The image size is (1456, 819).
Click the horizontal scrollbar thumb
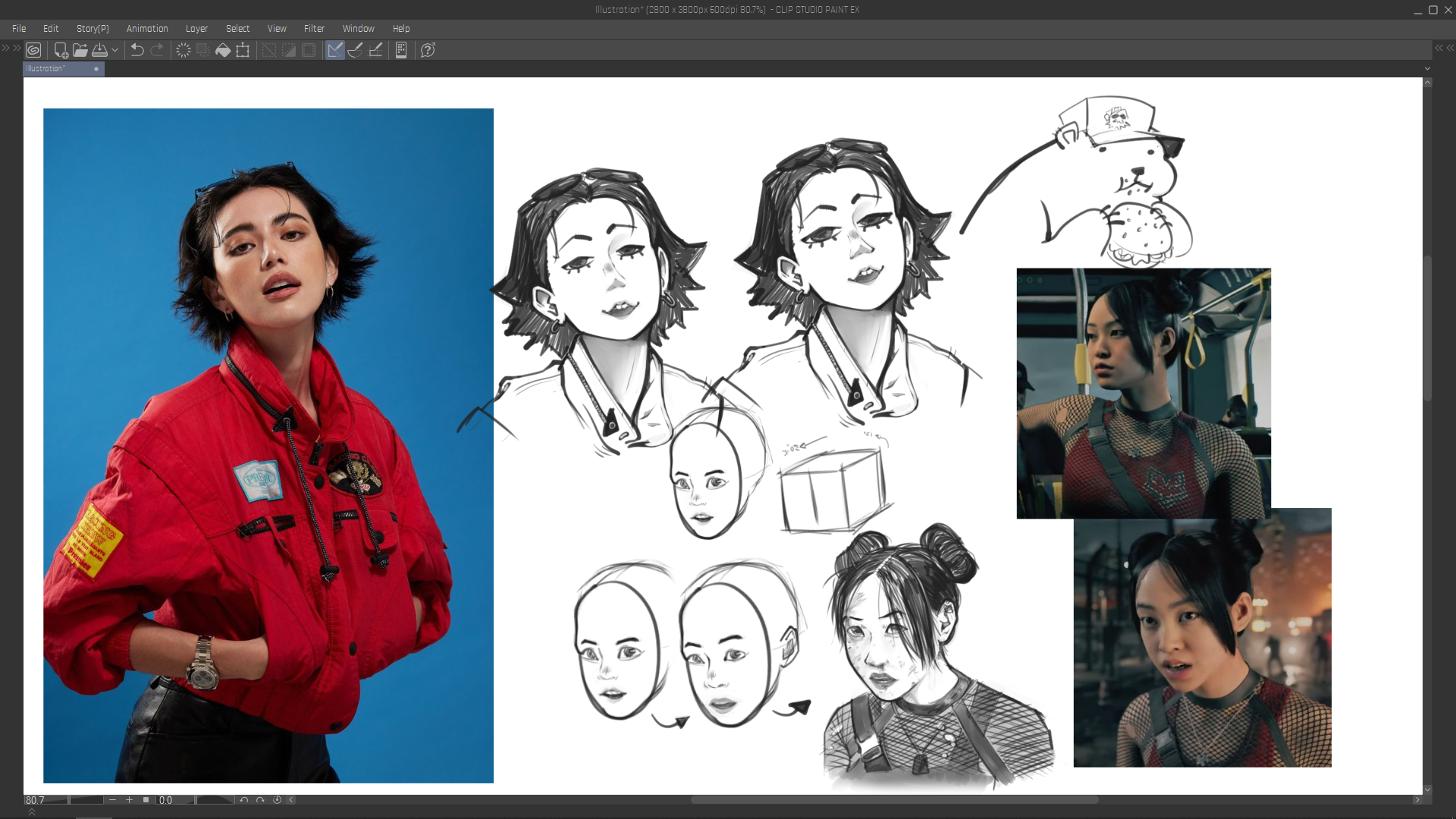click(895, 800)
